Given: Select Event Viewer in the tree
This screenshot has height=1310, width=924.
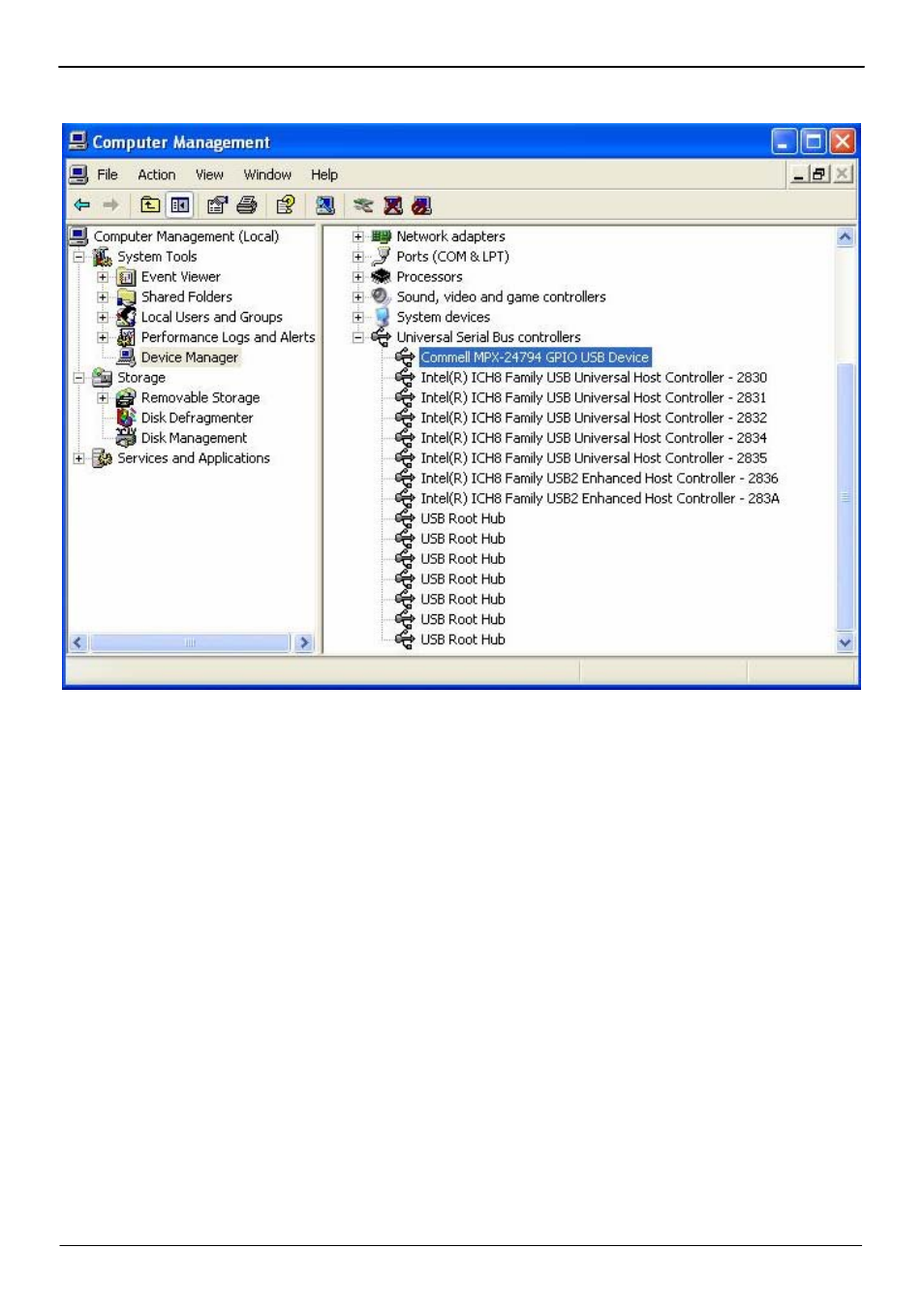Looking at the screenshot, I should [x=180, y=277].
